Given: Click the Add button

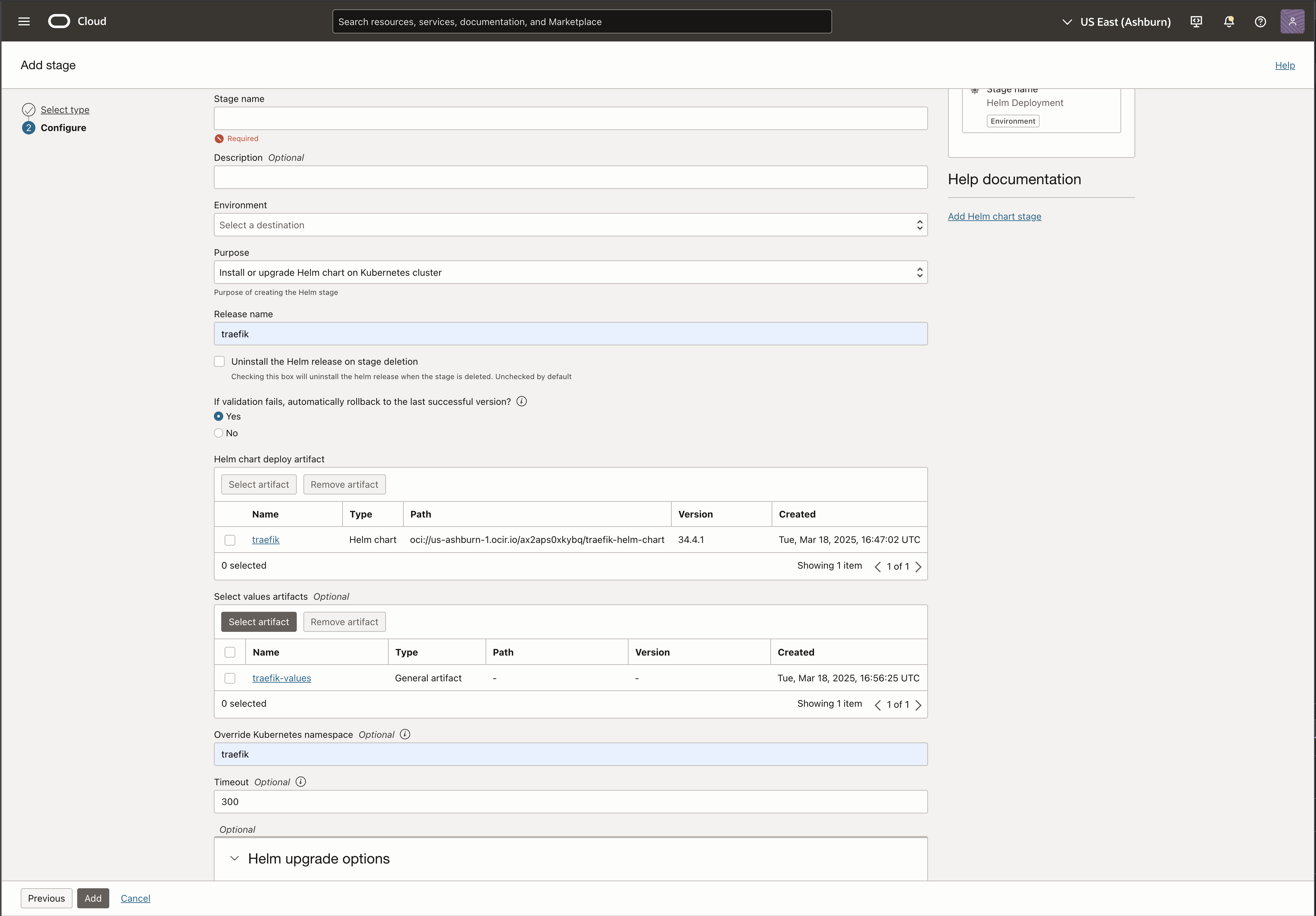Looking at the screenshot, I should [93, 898].
